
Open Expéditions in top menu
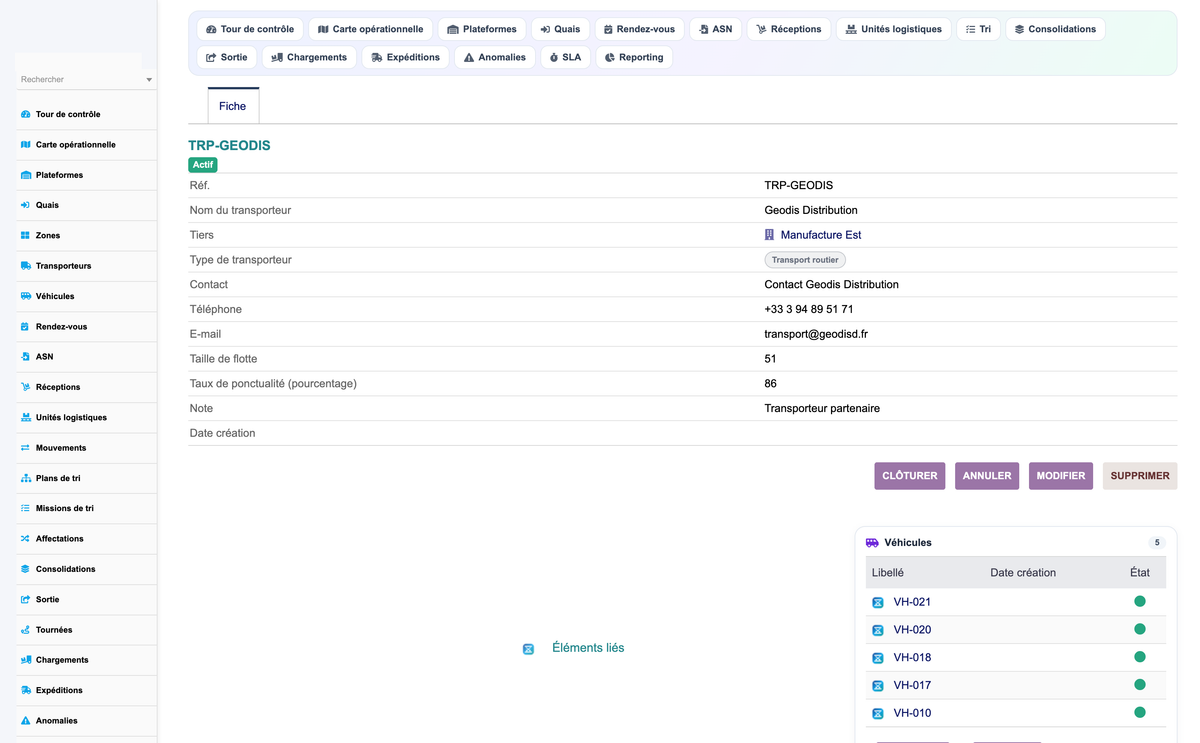point(405,57)
